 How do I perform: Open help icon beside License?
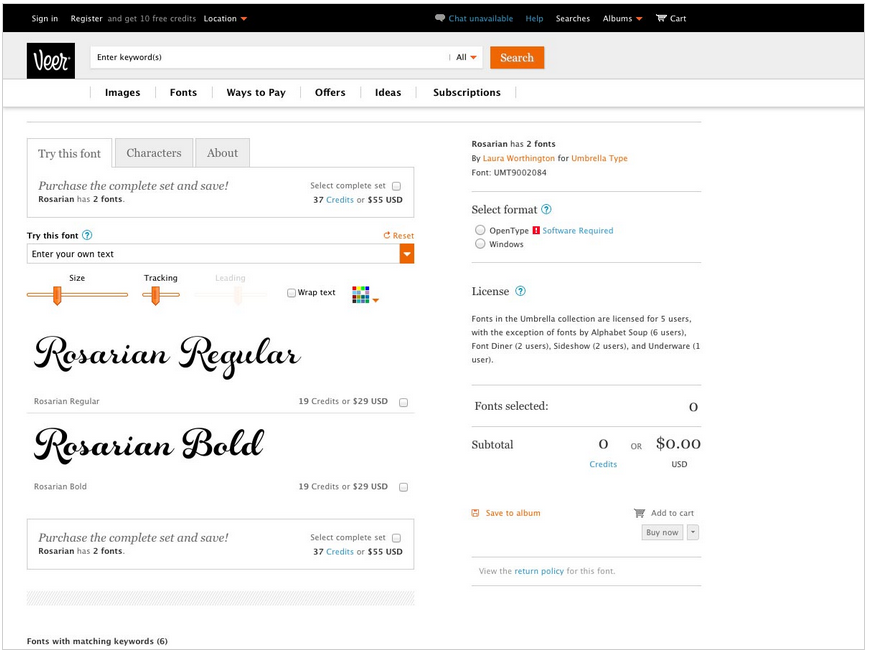pyautogui.click(x=520, y=291)
